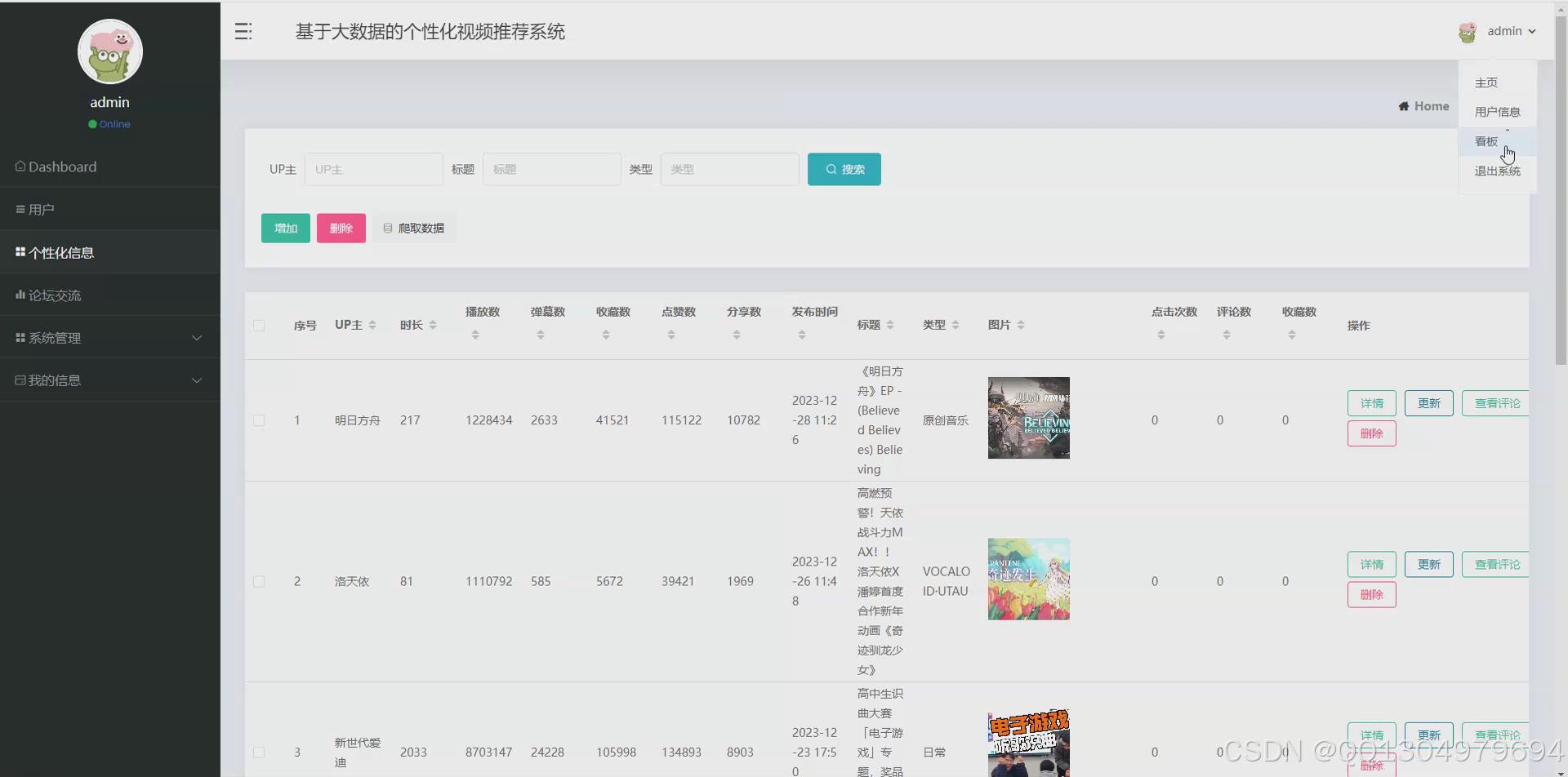1568x777 pixels.
Task: Click the 个性化信息 grid icon
Action: tap(20, 251)
